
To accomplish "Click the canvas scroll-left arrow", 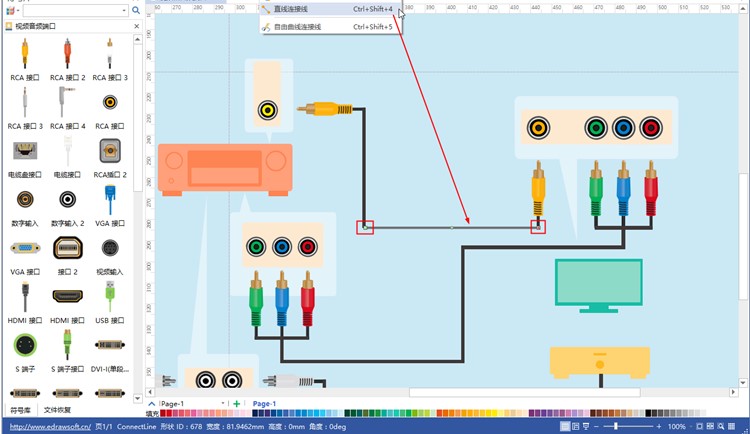I will [151, 392].
